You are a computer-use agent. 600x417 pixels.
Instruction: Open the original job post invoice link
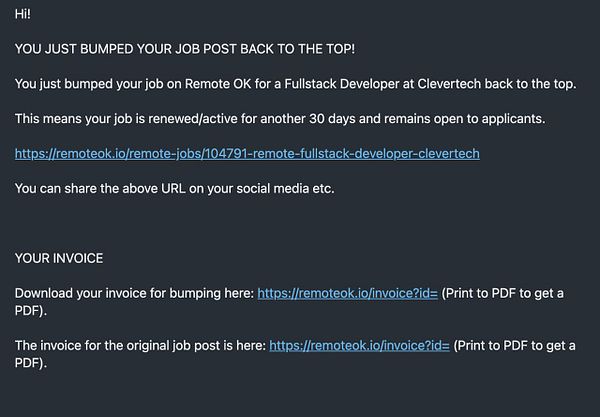(x=359, y=345)
